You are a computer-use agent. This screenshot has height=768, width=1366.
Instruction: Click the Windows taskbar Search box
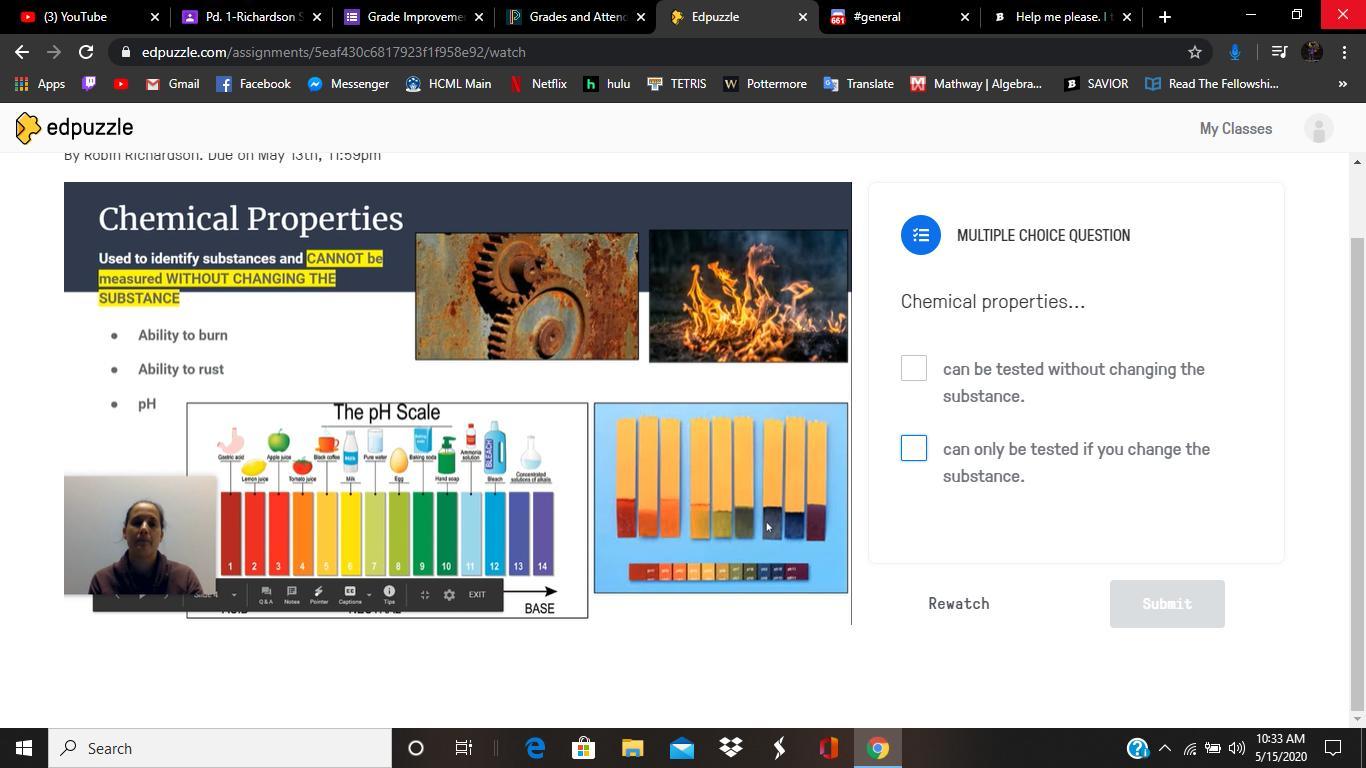coord(220,748)
